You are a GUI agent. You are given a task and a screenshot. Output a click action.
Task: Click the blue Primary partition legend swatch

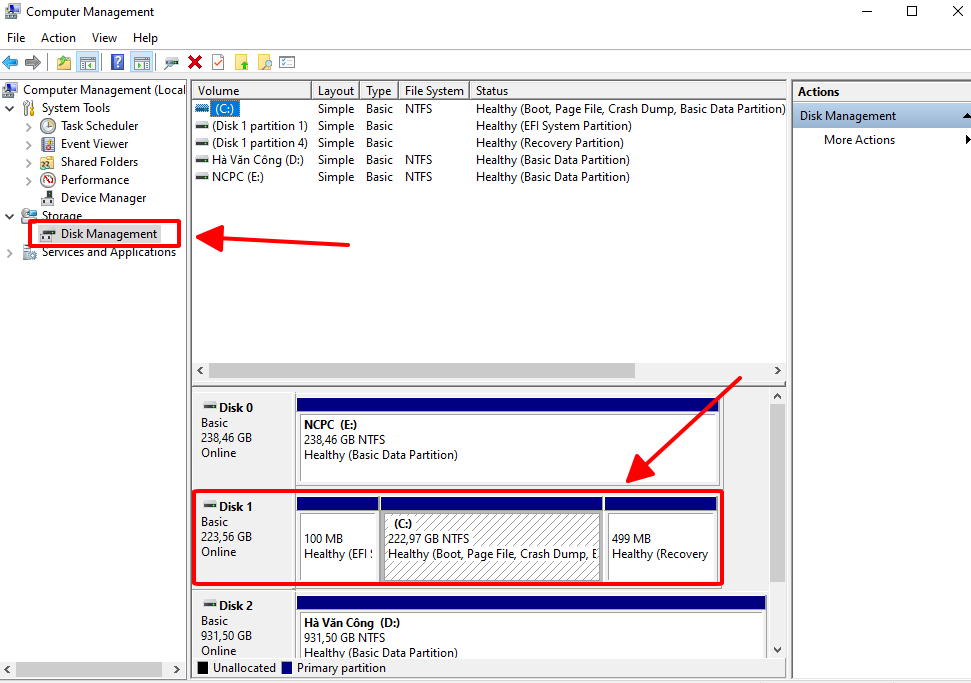[286, 668]
